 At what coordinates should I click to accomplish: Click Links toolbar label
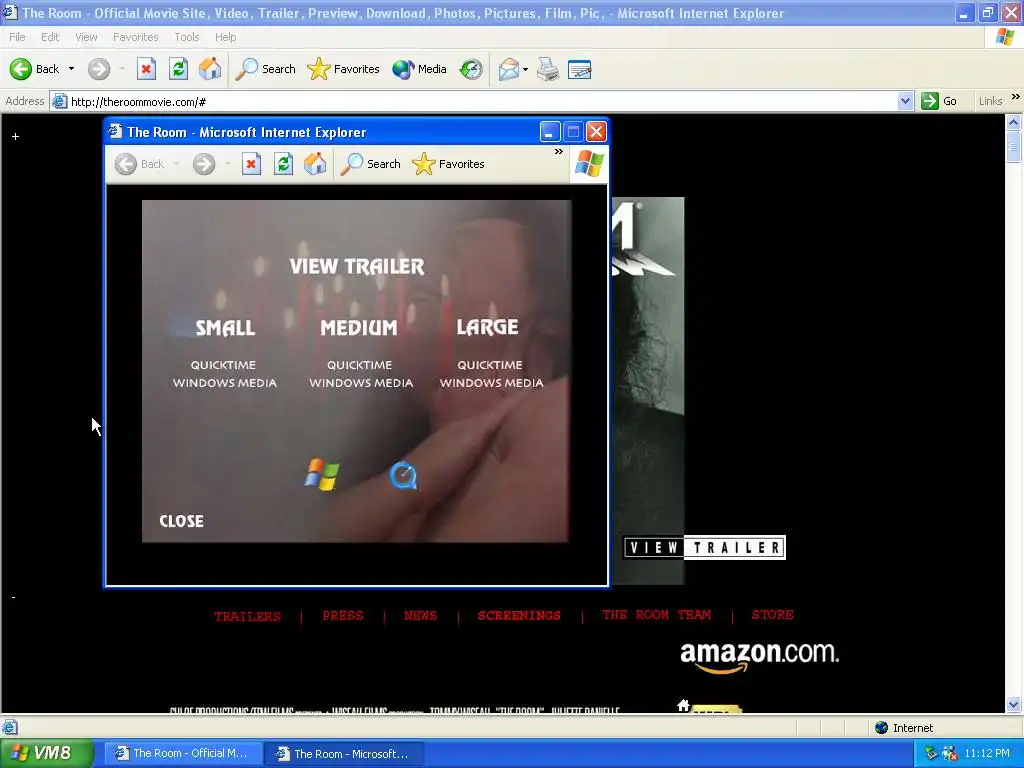[990, 101]
